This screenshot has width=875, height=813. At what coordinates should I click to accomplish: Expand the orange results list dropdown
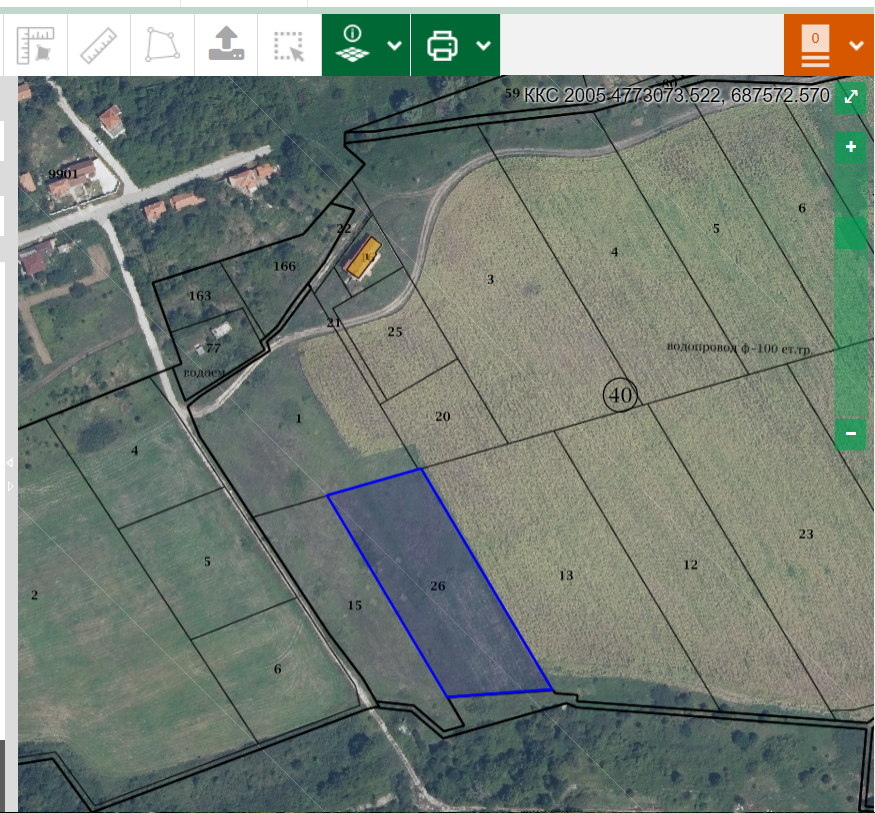[x=856, y=45]
